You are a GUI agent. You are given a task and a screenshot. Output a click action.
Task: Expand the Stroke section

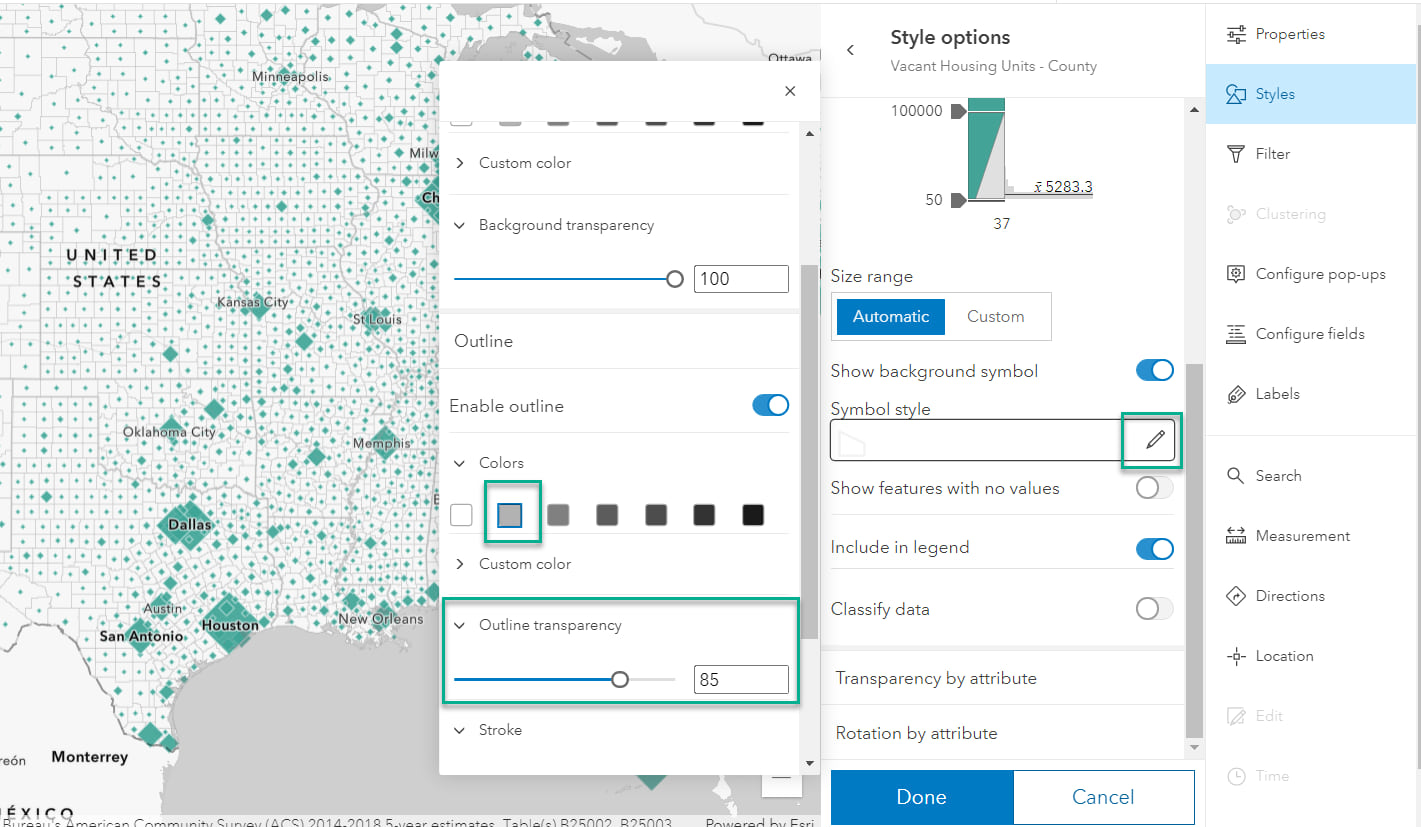coord(460,730)
